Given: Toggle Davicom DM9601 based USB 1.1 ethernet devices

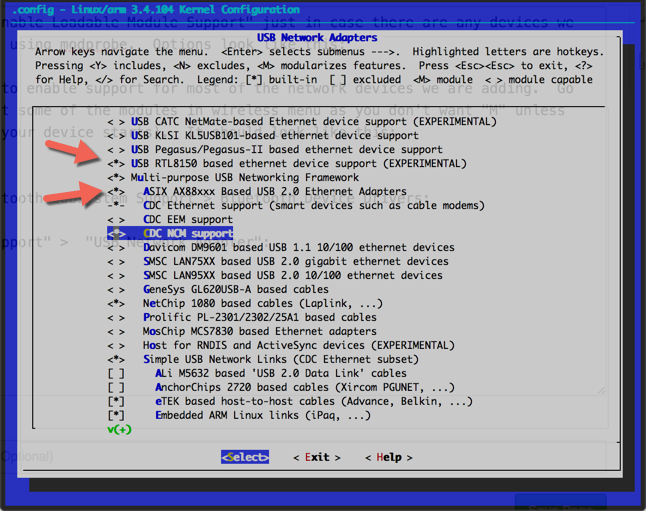Looking at the screenshot, I should click(x=281, y=248).
